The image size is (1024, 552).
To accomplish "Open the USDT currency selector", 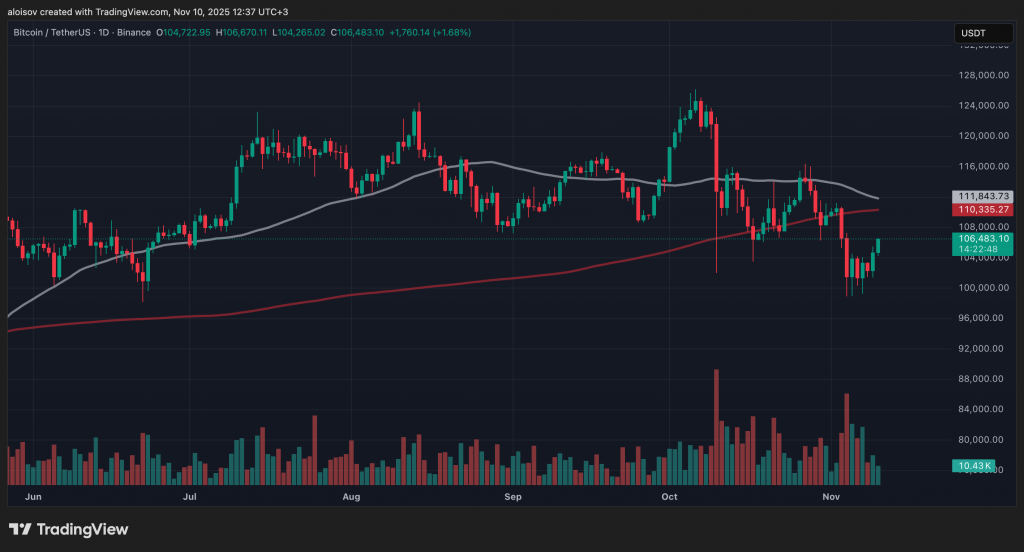I will coord(985,33).
